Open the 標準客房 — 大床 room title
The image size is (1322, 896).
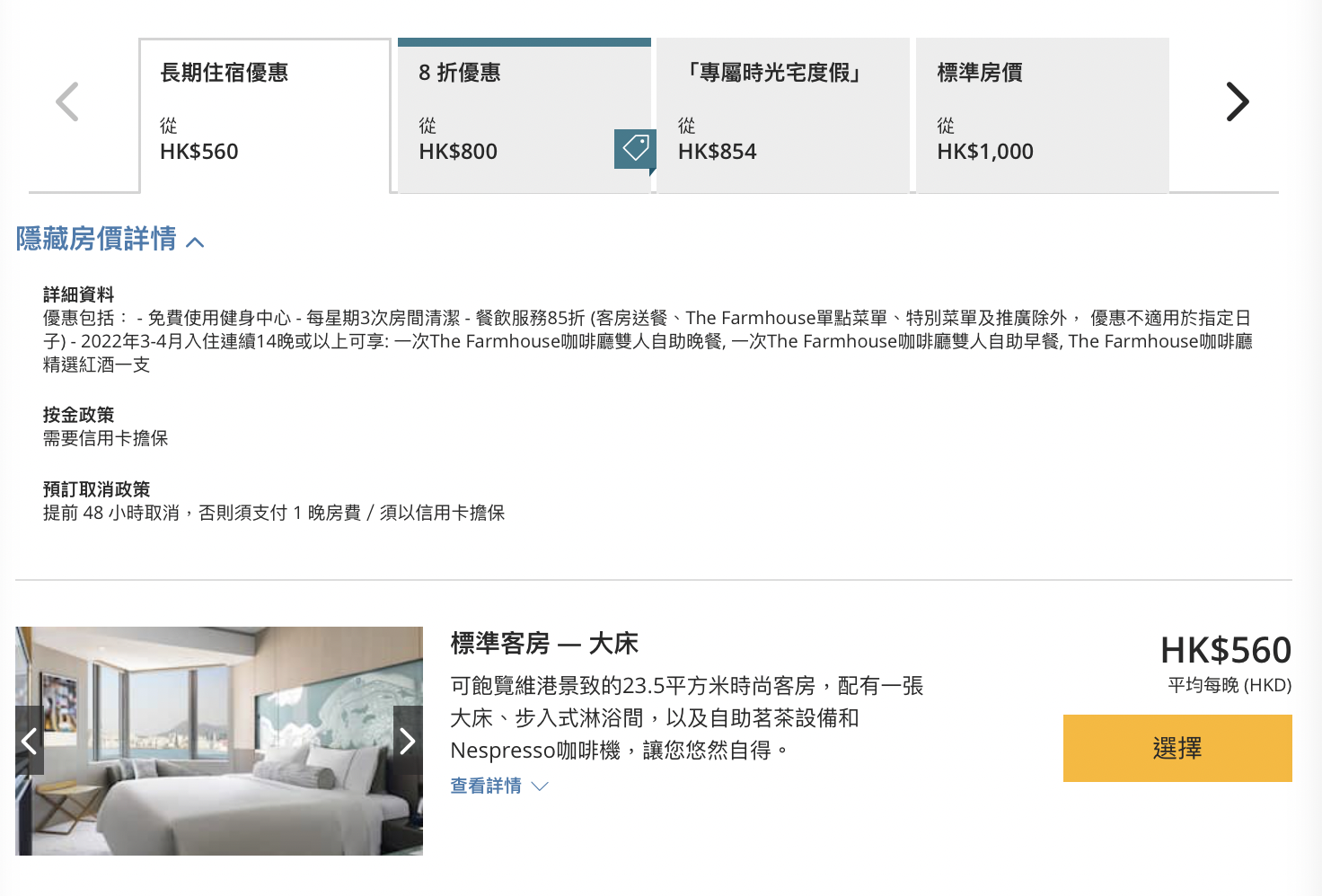[544, 644]
